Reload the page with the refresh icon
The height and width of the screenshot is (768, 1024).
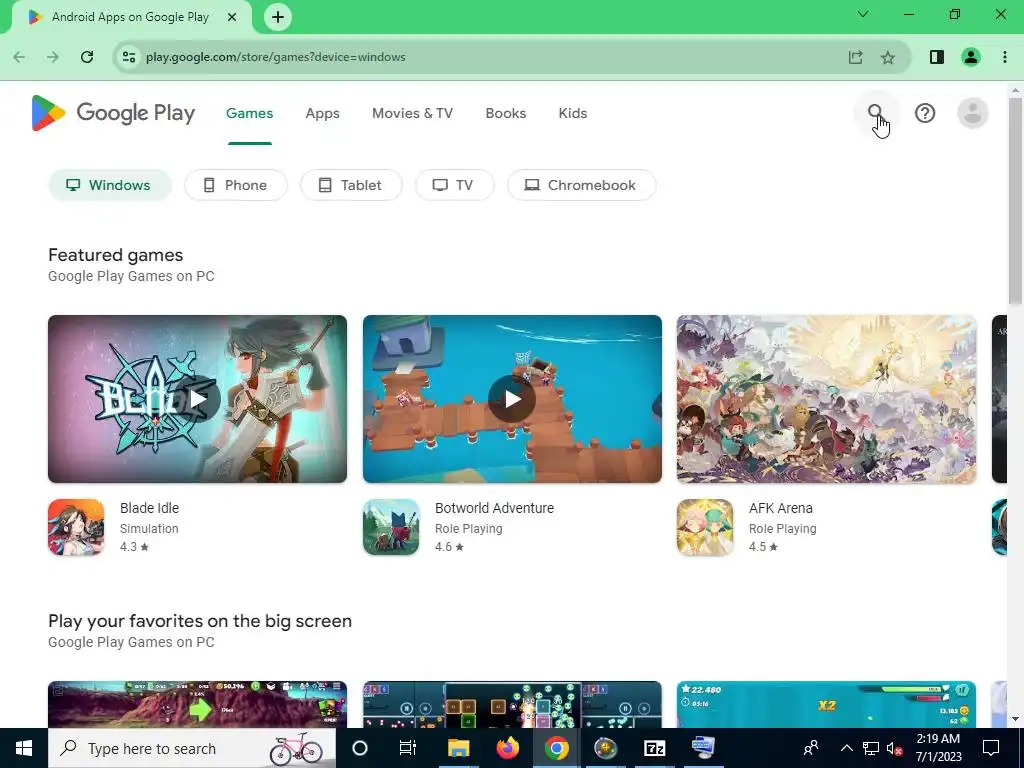click(x=87, y=57)
